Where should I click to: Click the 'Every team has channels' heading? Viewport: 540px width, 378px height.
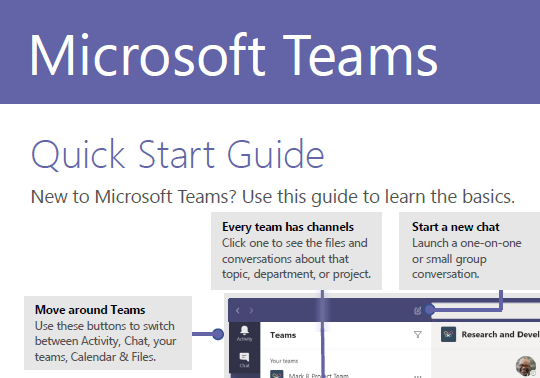point(288,227)
